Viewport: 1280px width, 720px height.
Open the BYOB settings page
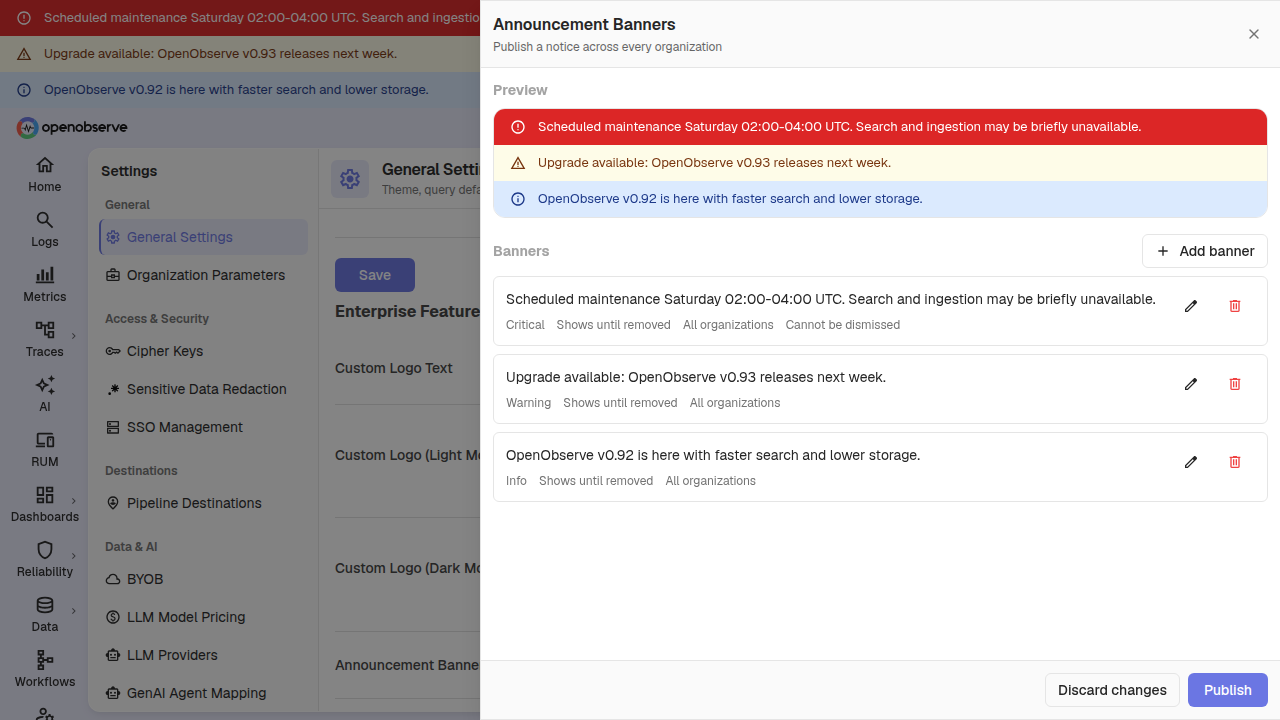204,579
